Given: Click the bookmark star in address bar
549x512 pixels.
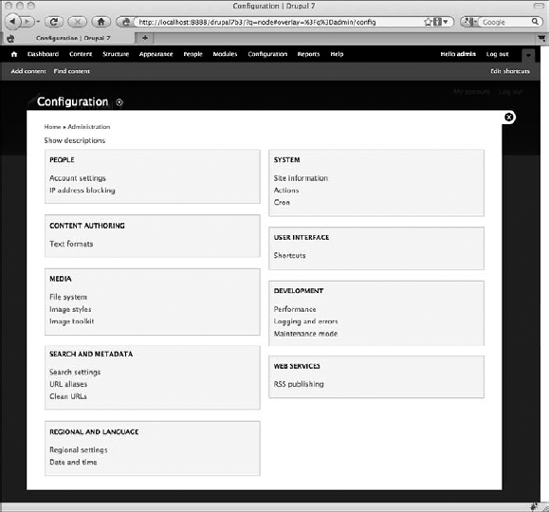Looking at the screenshot, I should click(428, 22).
